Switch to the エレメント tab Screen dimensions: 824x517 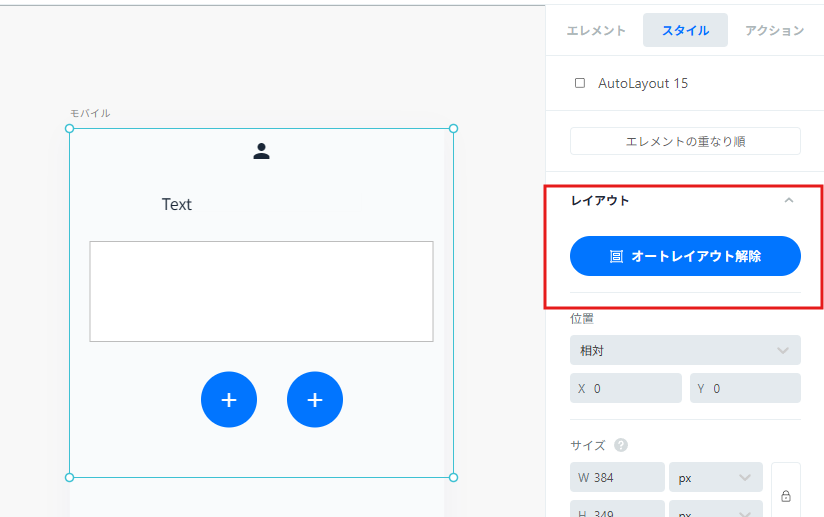click(x=596, y=31)
